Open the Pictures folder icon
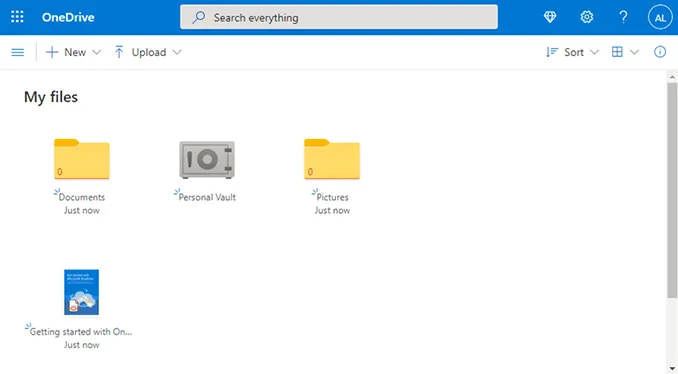The height and width of the screenshot is (374, 678). pos(332,159)
